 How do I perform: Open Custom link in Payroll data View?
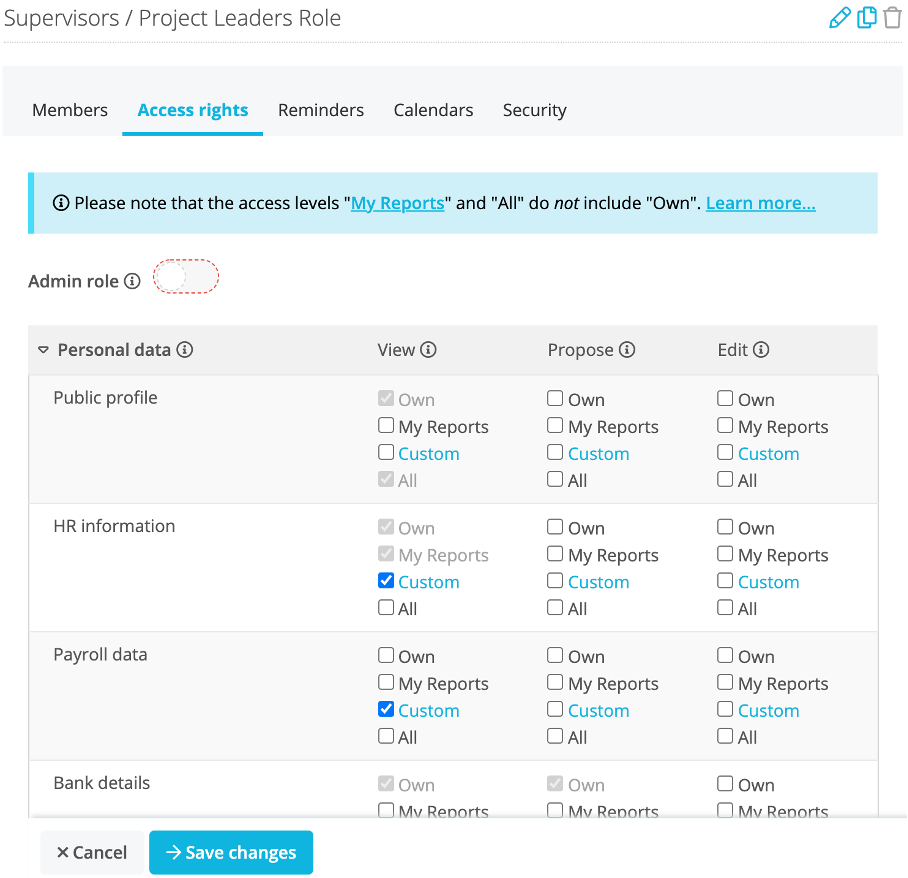429,711
